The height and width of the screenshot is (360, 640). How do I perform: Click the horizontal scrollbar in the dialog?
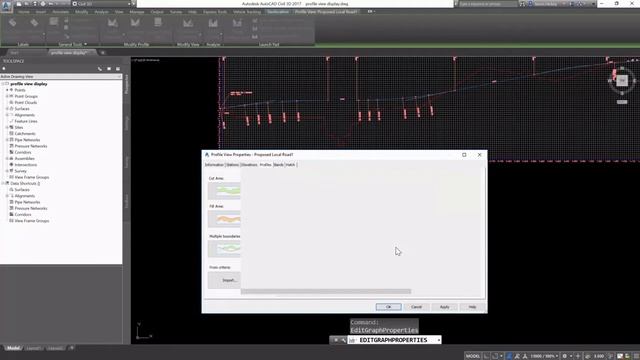[x=326, y=291]
